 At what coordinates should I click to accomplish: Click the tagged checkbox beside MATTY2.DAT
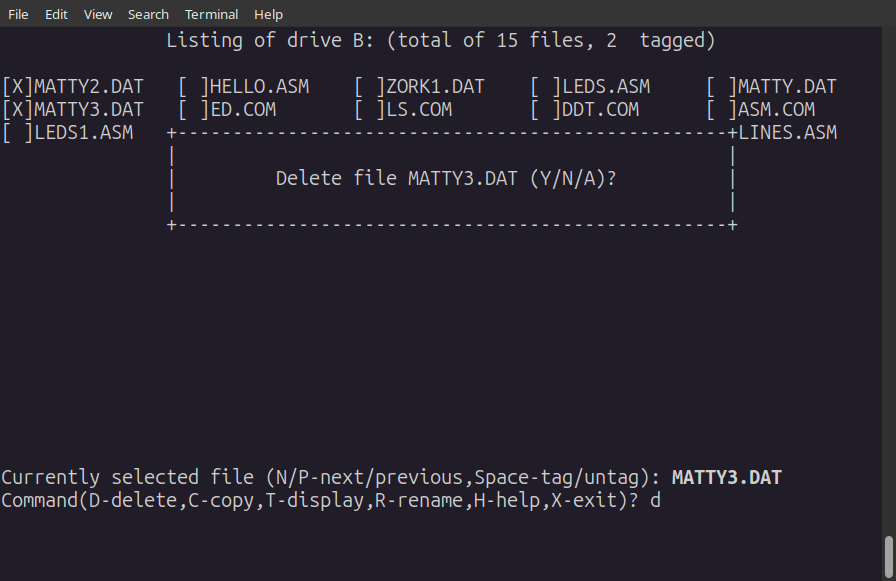(x=18, y=87)
